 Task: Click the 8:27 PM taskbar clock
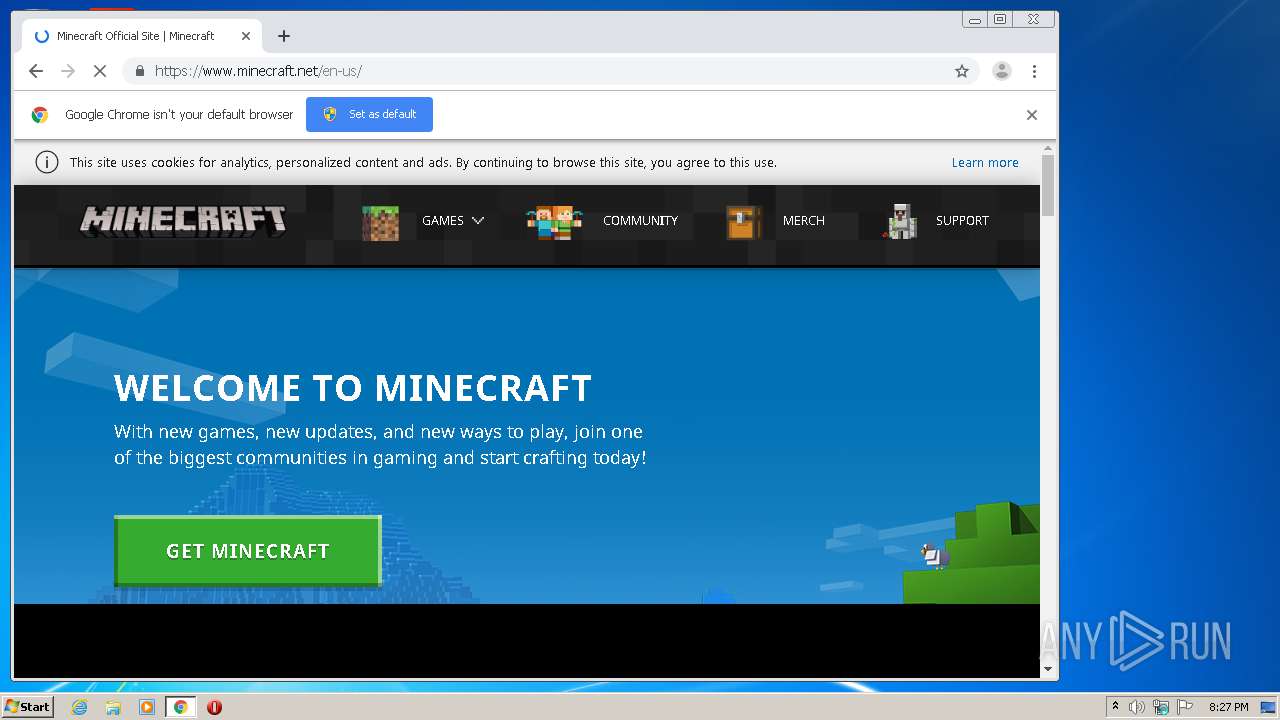(x=1229, y=707)
